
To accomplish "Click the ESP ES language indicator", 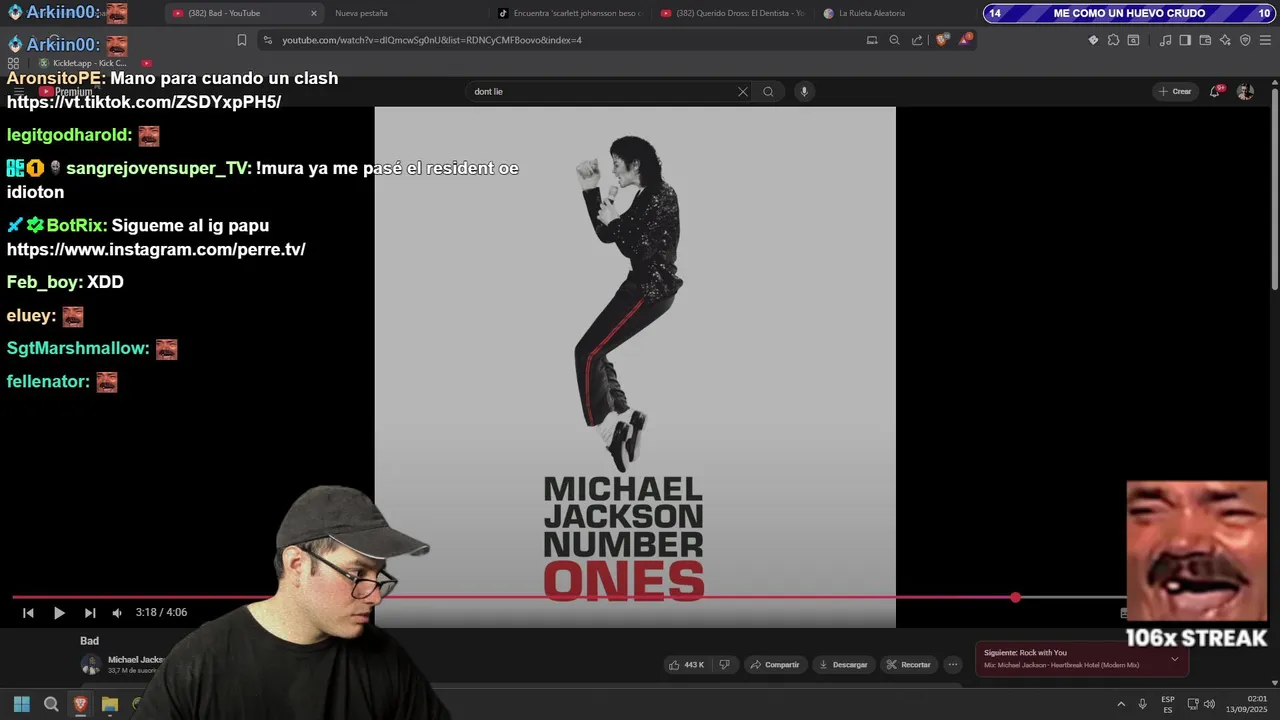I will coord(1168,705).
